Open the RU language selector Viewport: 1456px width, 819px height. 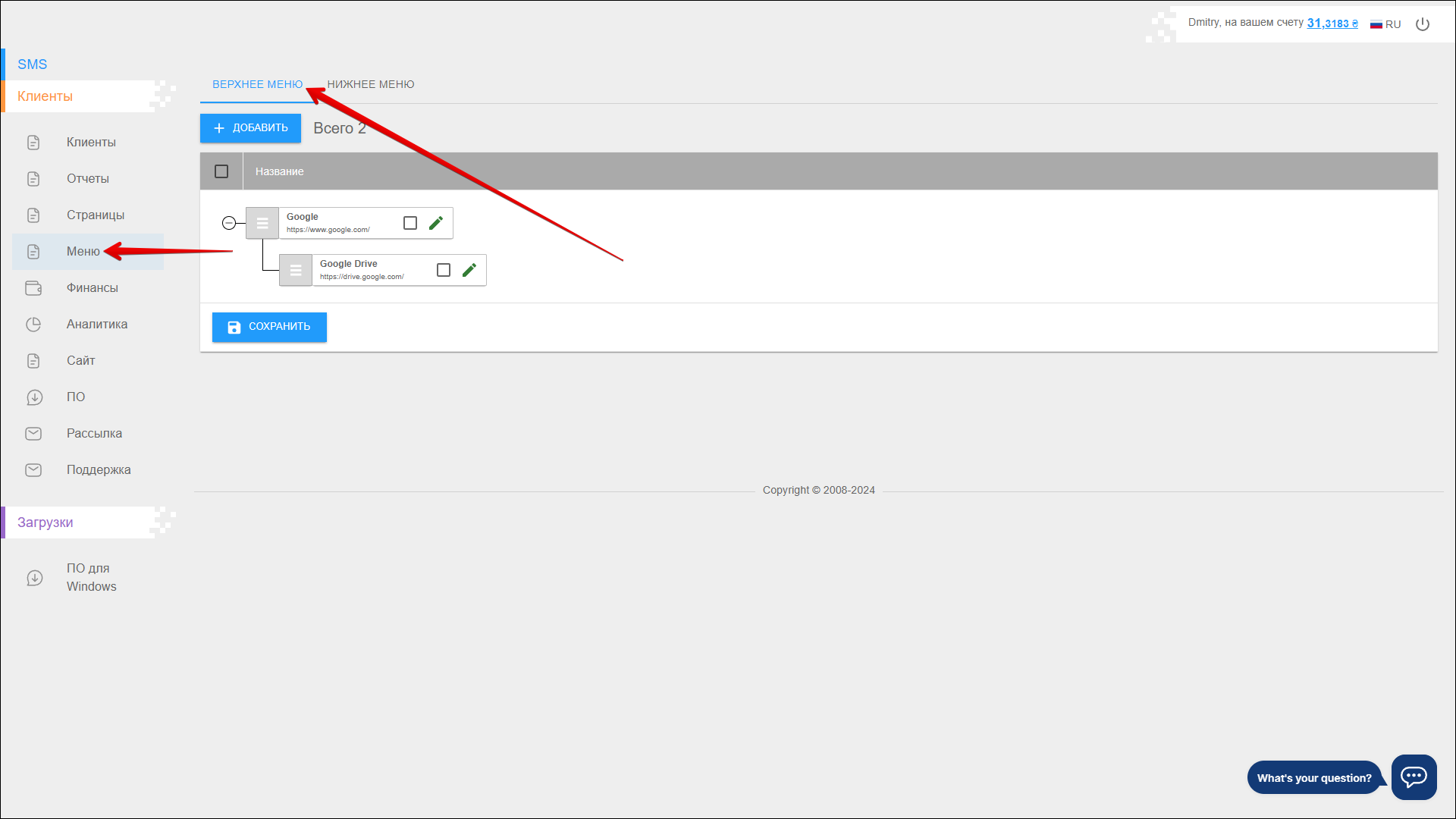(x=1385, y=24)
